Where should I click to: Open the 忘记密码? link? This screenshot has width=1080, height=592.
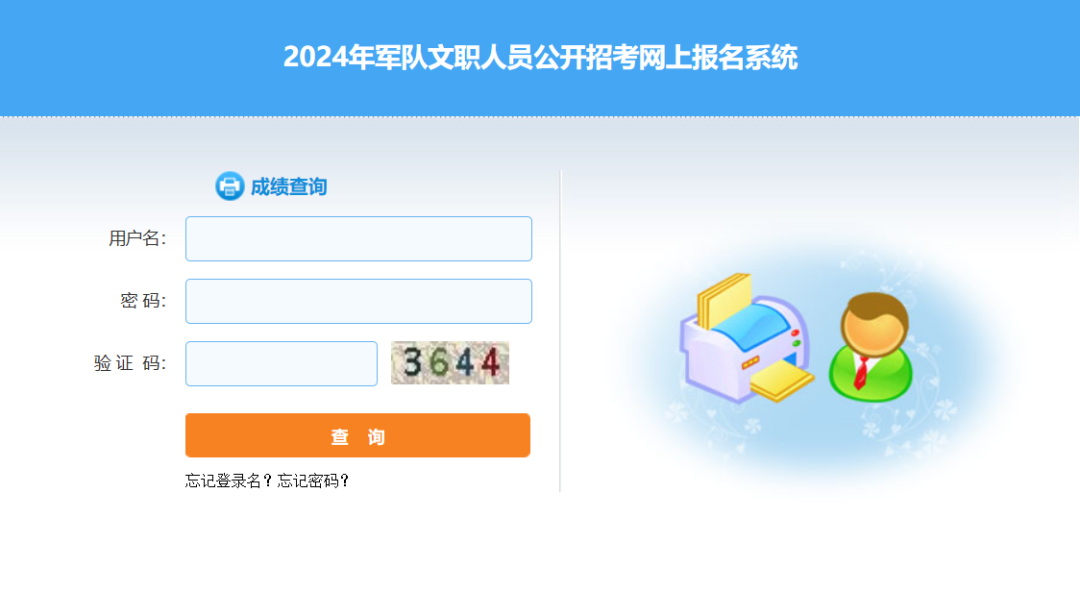(313, 481)
